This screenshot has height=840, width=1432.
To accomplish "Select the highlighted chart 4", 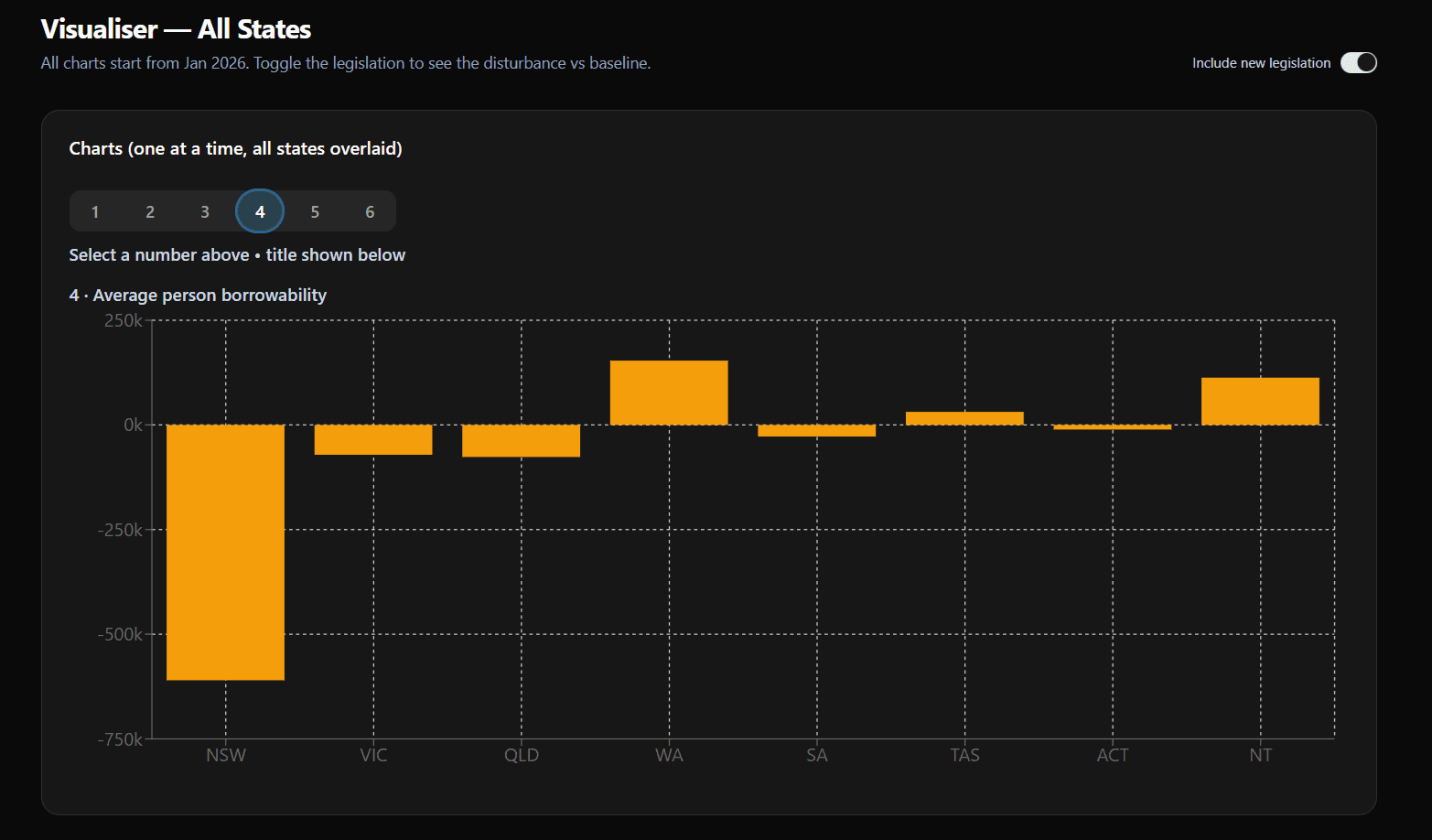I will coord(260,210).
